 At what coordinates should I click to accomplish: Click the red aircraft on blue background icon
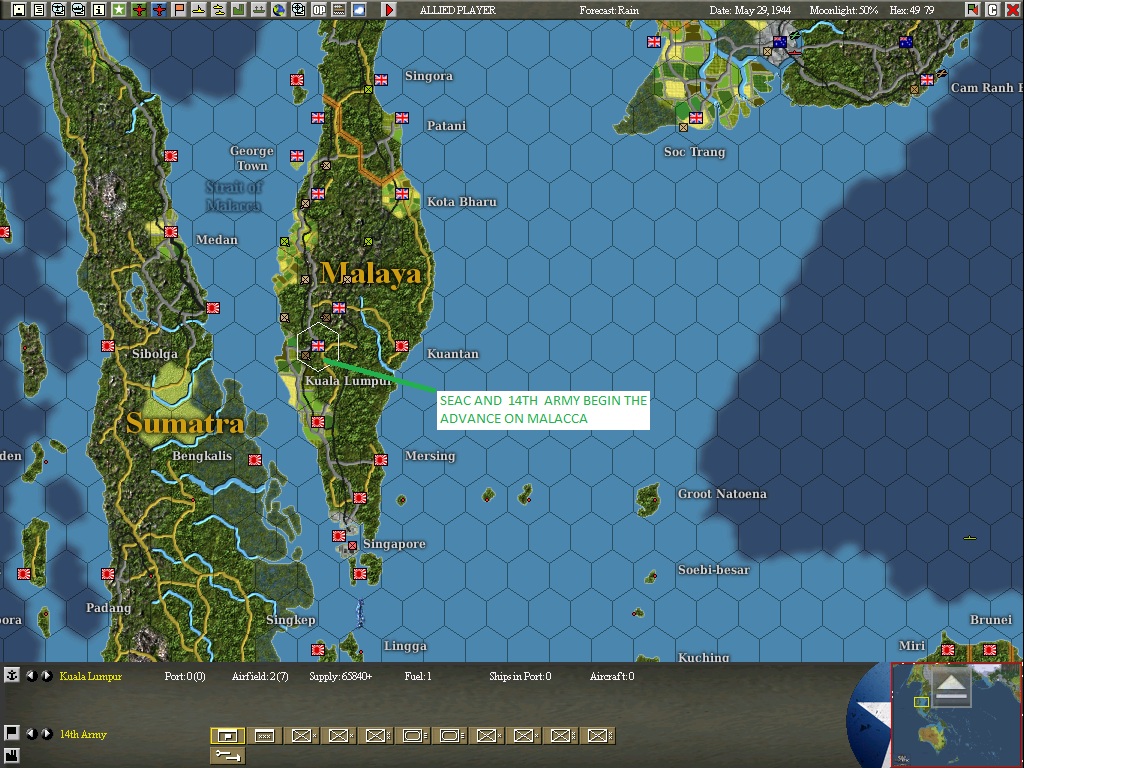click(x=159, y=9)
